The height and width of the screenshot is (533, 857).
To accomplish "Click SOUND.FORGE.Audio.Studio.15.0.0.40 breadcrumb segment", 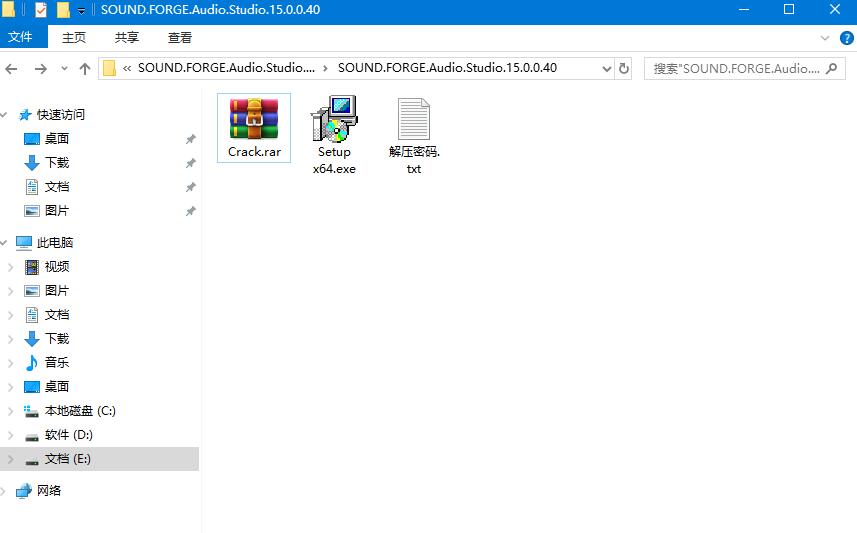I will [x=447, y=68].
